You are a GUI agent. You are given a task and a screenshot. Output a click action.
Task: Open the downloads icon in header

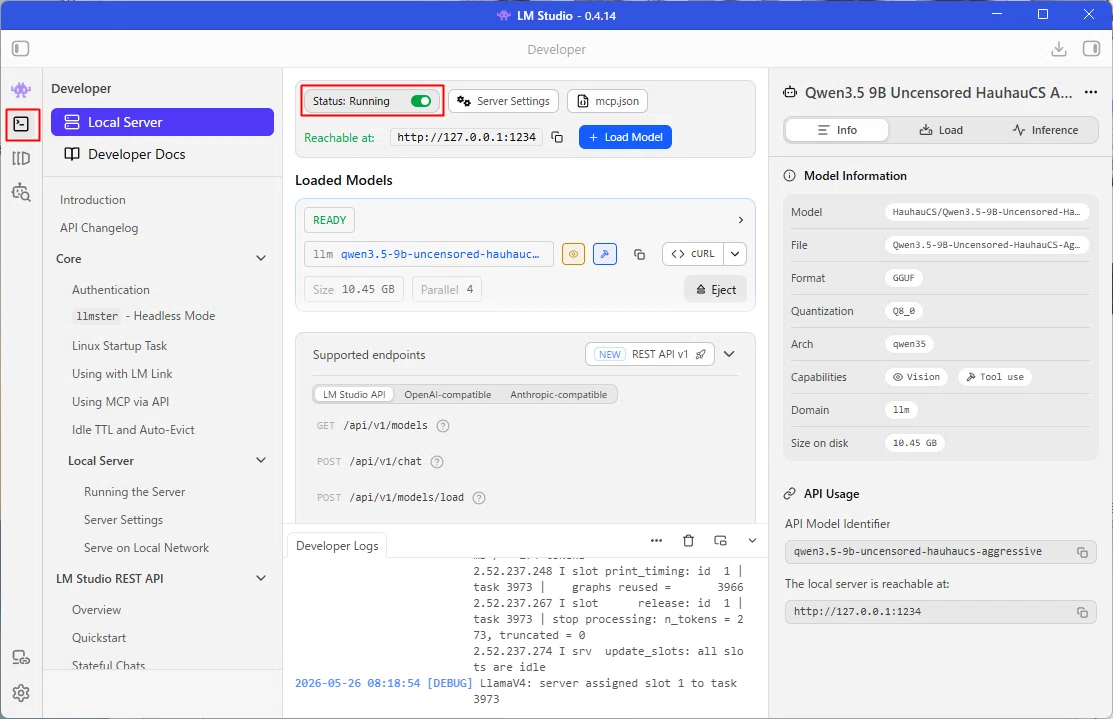(x=1058, y=49)
